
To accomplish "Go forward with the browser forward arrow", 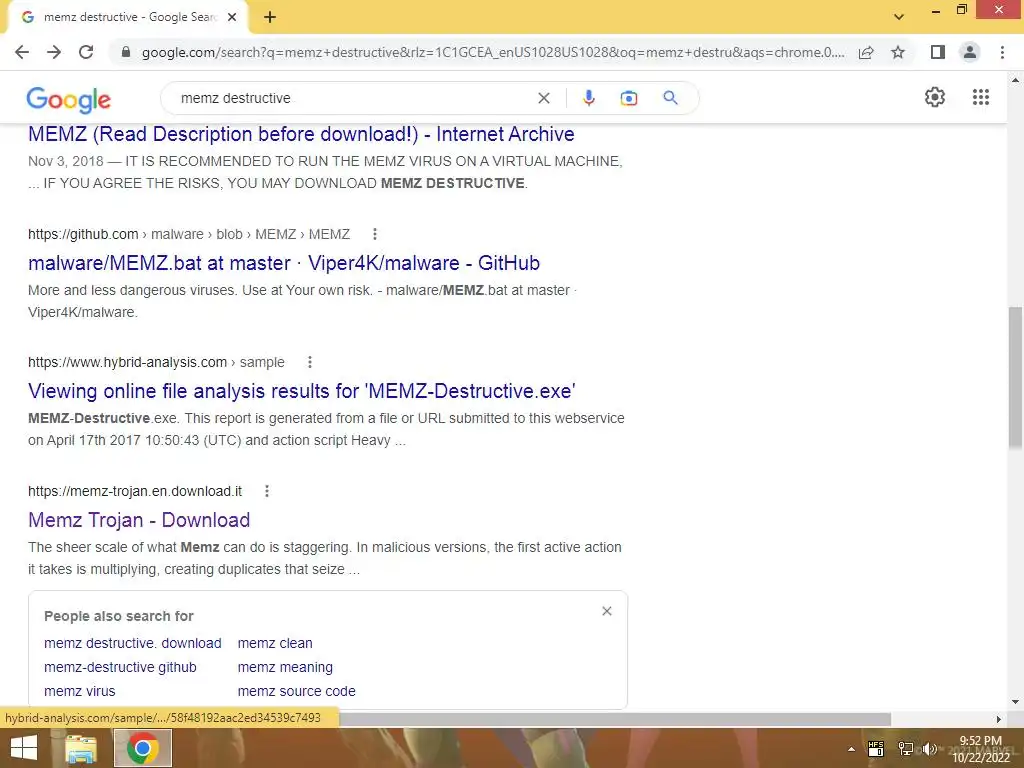I will pyautogui.click(x=54, y=52).
